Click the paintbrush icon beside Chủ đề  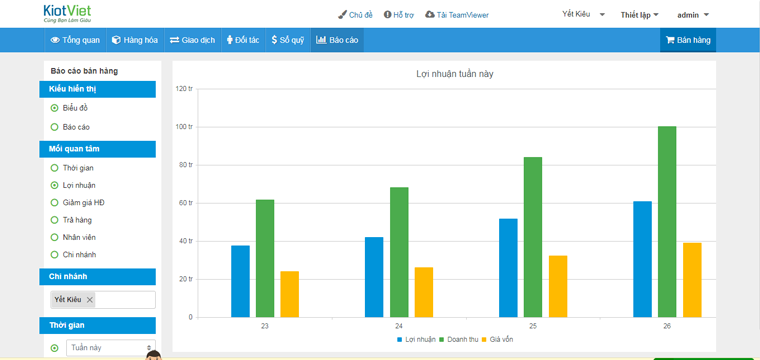342,15
